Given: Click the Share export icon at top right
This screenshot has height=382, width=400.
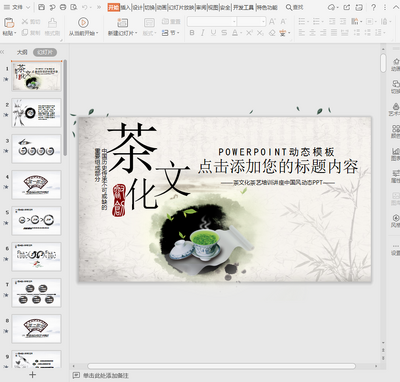Looking at the screenshot, I should click(347, 7).
